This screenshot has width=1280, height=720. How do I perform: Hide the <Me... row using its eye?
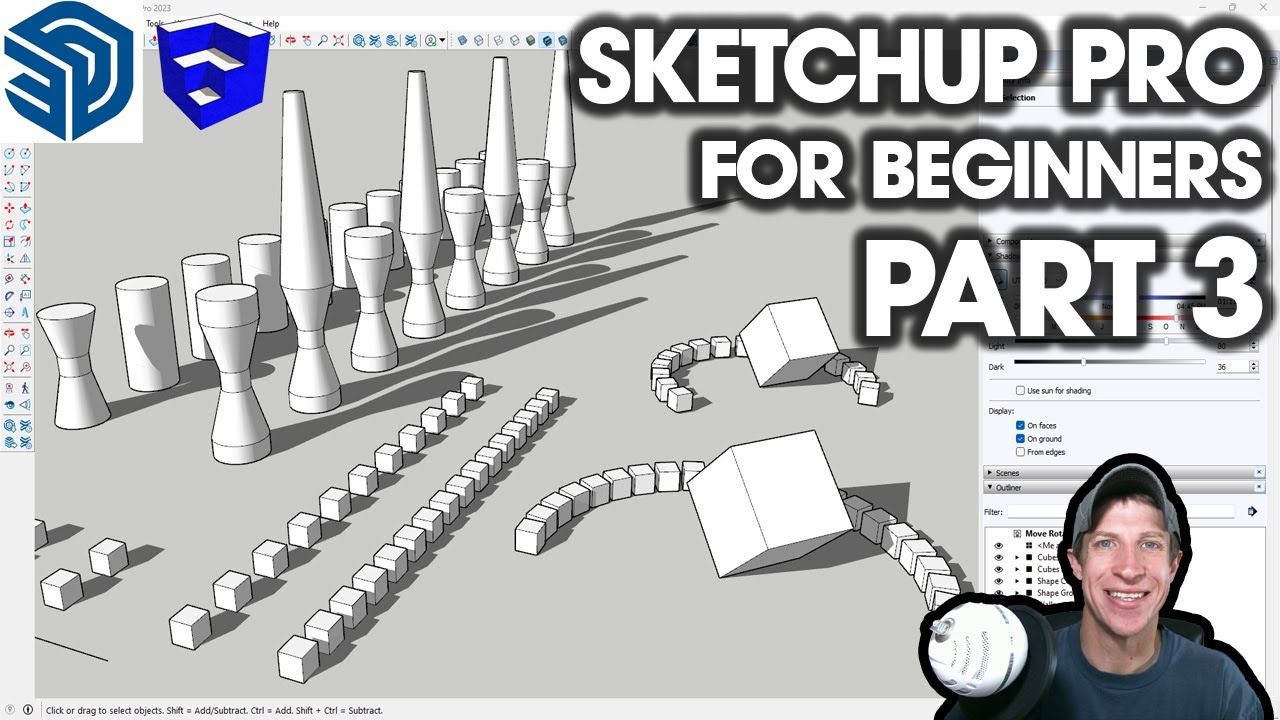point(998,545)
